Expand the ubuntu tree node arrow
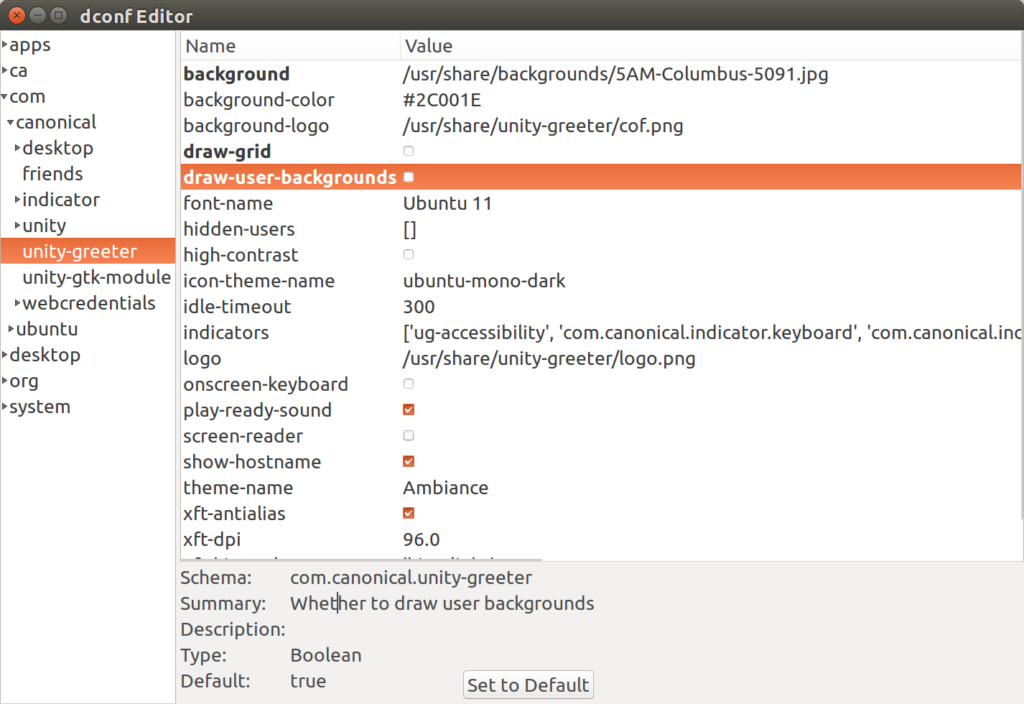The width and height of the screenshot is (1024, 704). pos(10,329)
